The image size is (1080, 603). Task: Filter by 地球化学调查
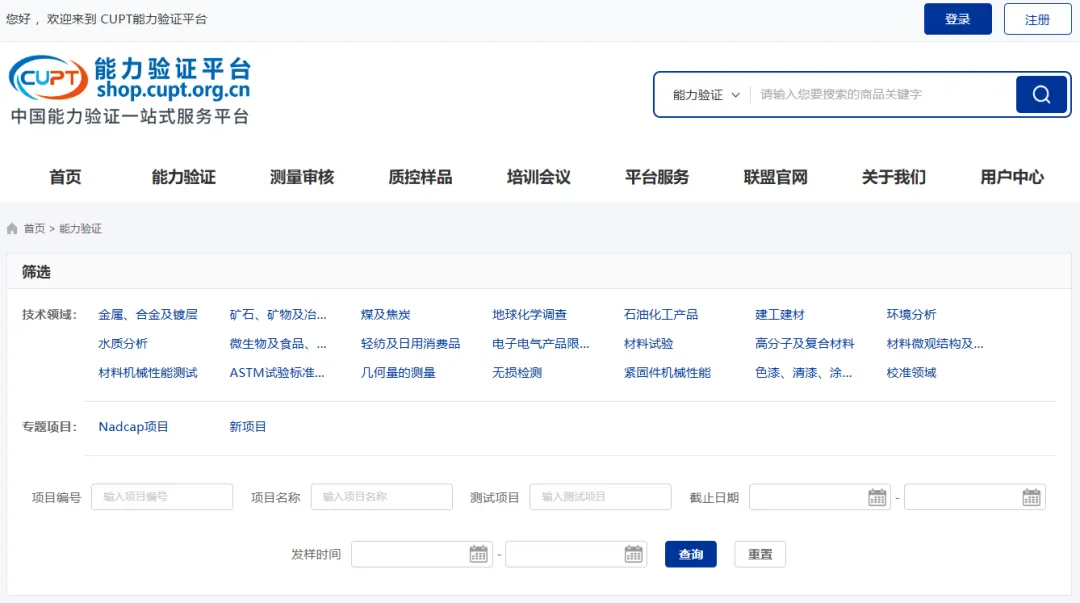click(530, 314)
